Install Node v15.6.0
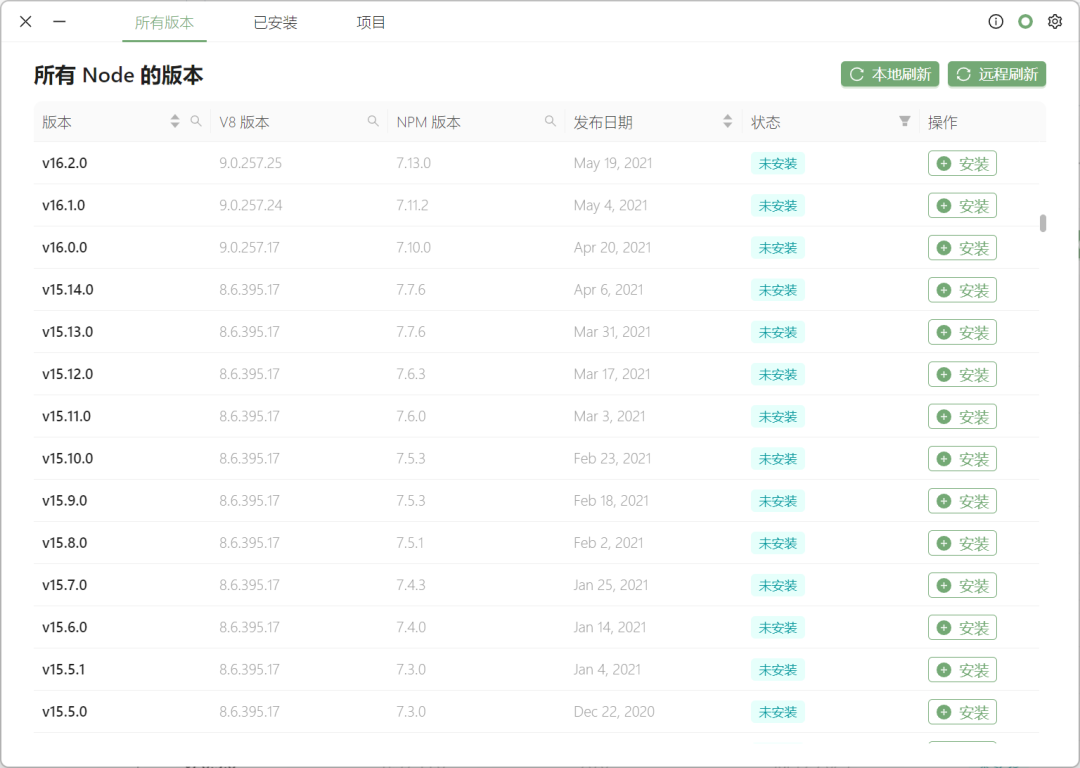The height and width of the screenshot is (768, 1080). pos(962,627)
